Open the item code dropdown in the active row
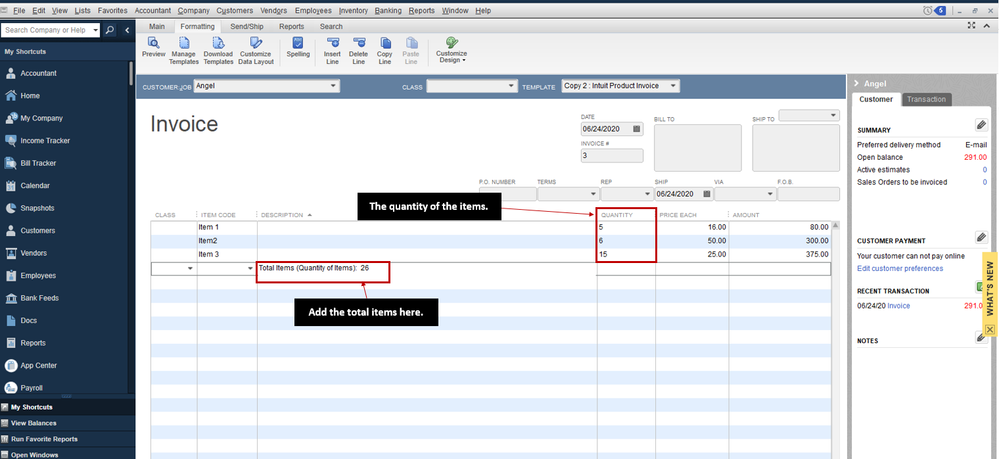This screenshot has height=459, width=999. coord(250,269)
